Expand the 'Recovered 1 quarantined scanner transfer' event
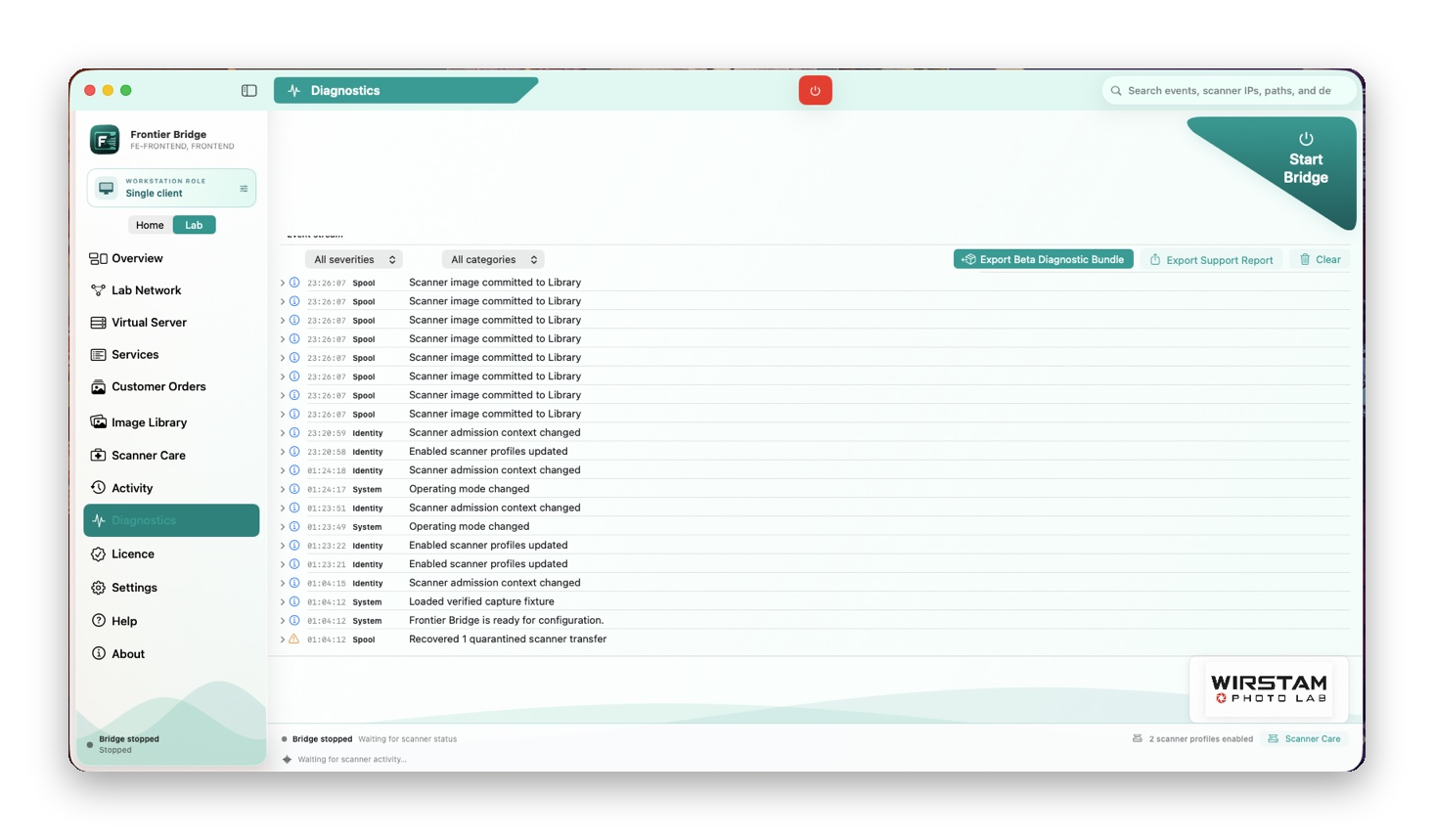The image size is (1434, 840). [x=283, y=640]
